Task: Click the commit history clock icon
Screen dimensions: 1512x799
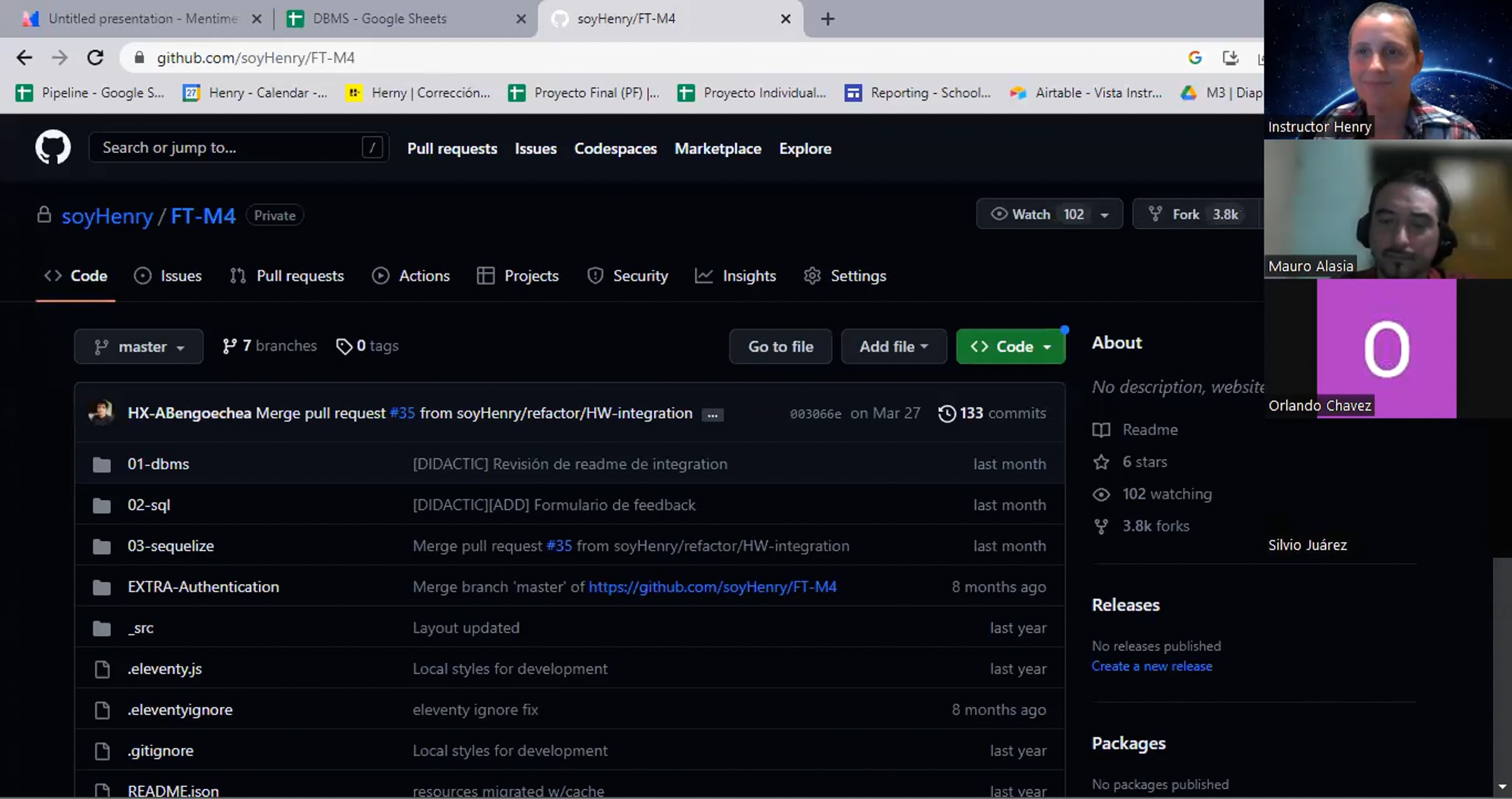Action: click(x=946, y=414)
